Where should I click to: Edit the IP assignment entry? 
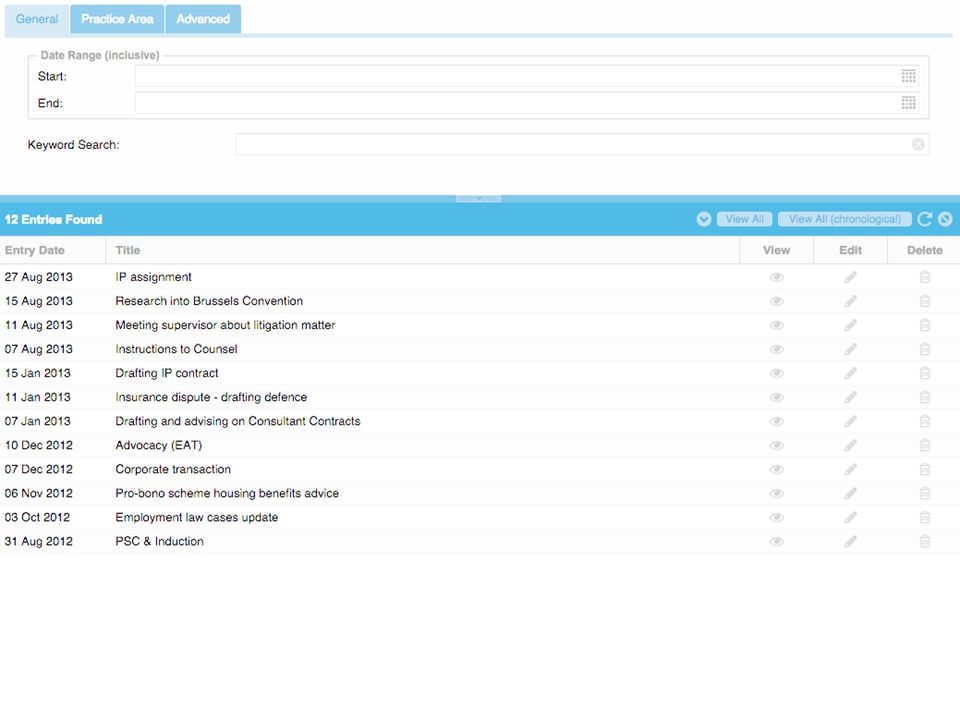(850, 277)
